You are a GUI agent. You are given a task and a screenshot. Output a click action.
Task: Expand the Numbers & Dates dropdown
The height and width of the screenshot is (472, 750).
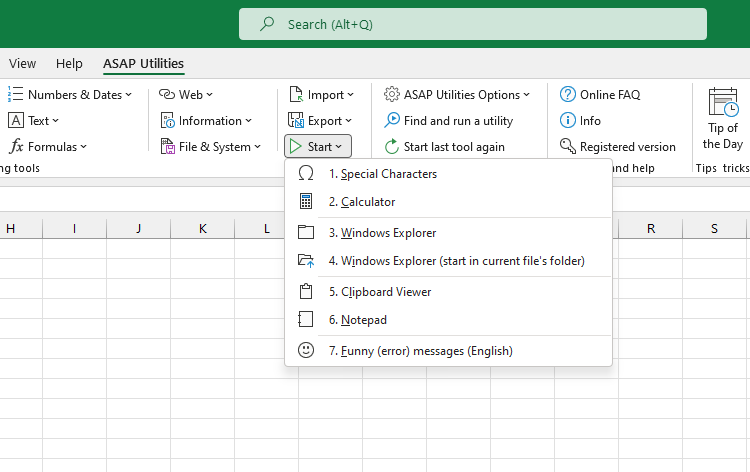click(x=70, y=95)
